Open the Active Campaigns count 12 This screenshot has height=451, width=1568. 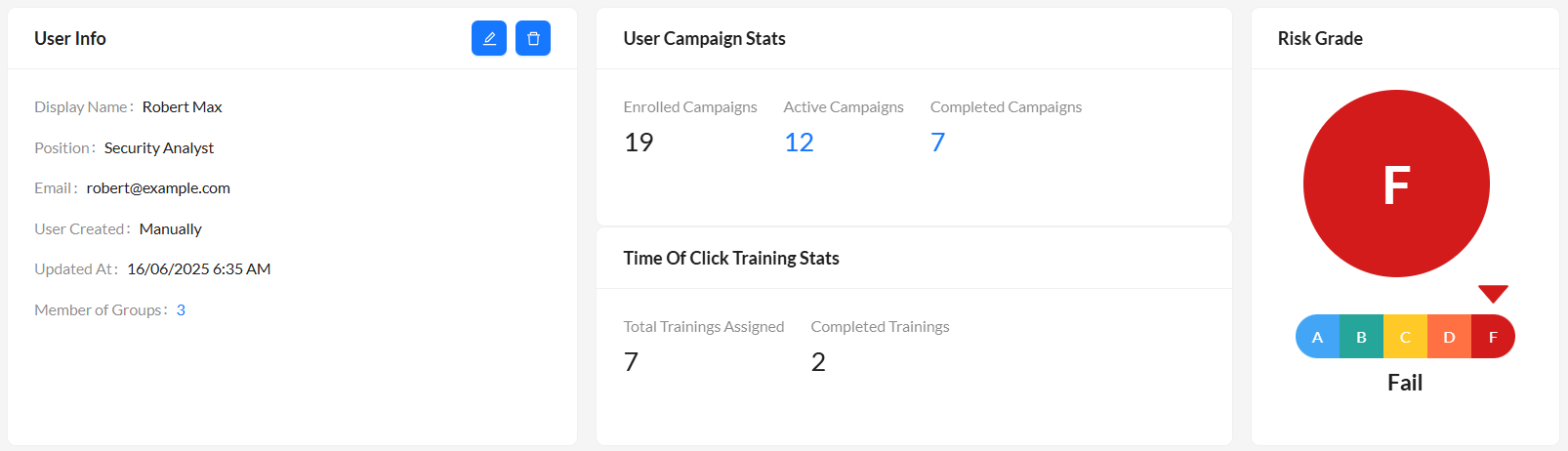point(799,143)
